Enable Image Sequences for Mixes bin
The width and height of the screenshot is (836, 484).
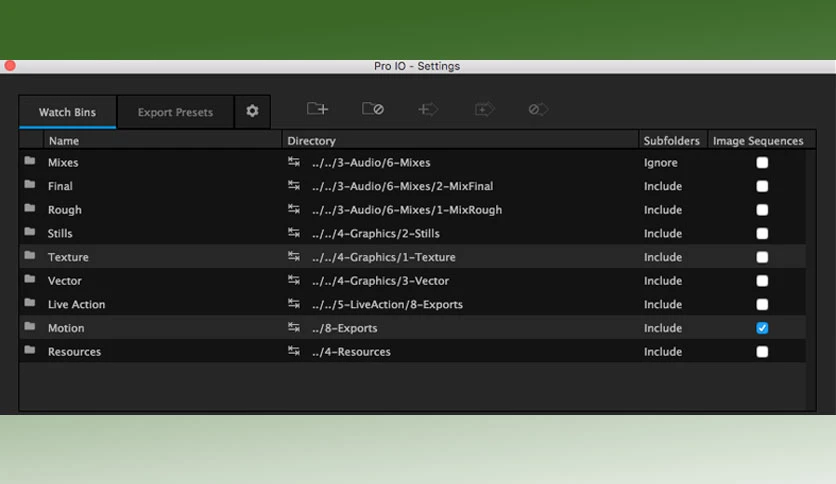click(762, 163)
